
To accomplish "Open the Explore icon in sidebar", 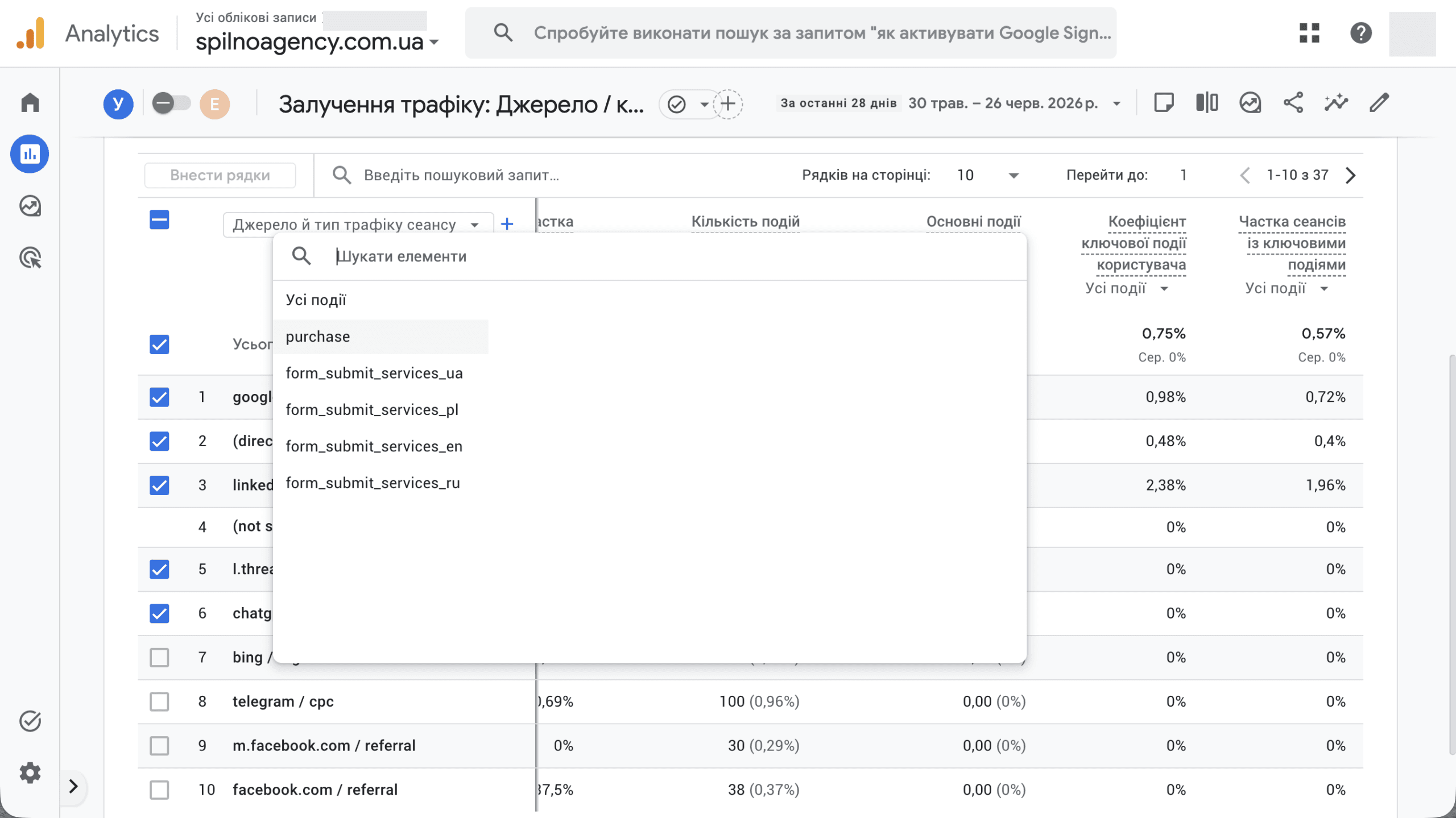I will (x=30, y=206).
